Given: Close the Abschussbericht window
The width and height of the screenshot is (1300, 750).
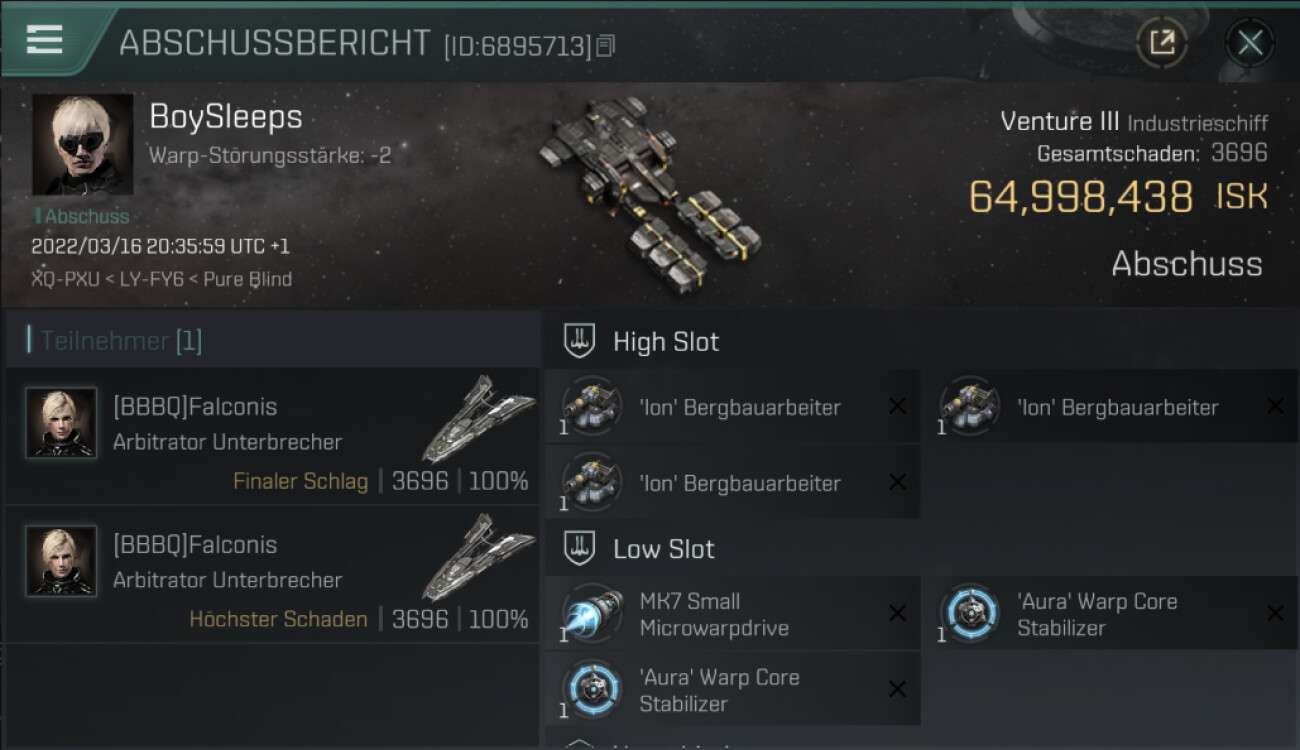Looking at the screenshot, I should point(1250,43).
